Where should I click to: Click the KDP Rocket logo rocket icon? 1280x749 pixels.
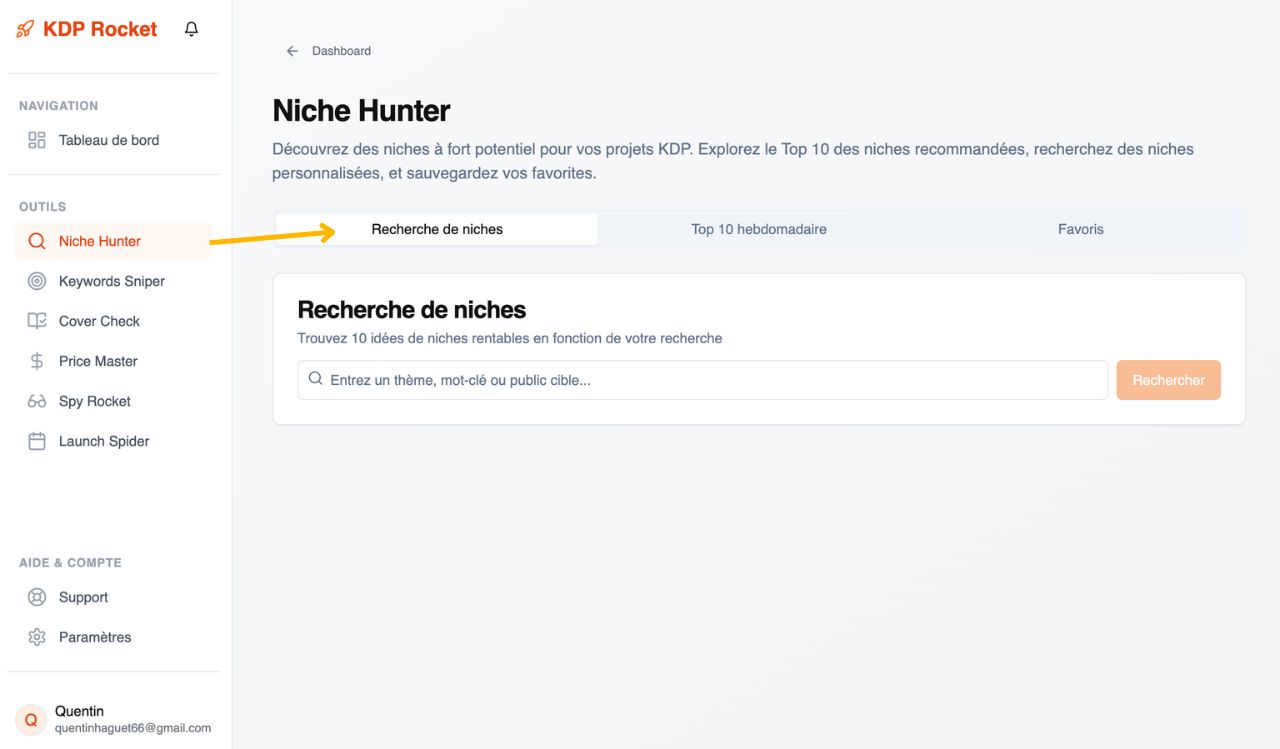25,29
